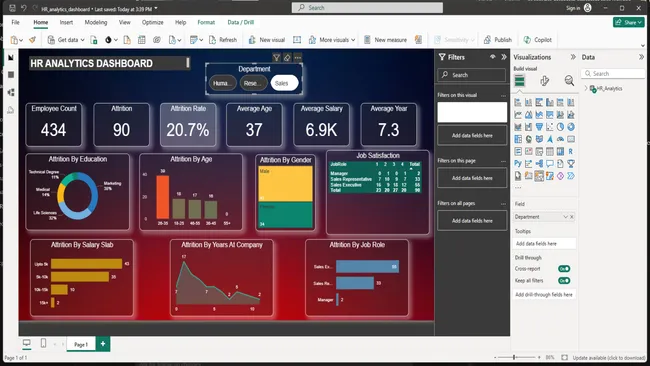Open the Data / Drill tab

point(240,22)
